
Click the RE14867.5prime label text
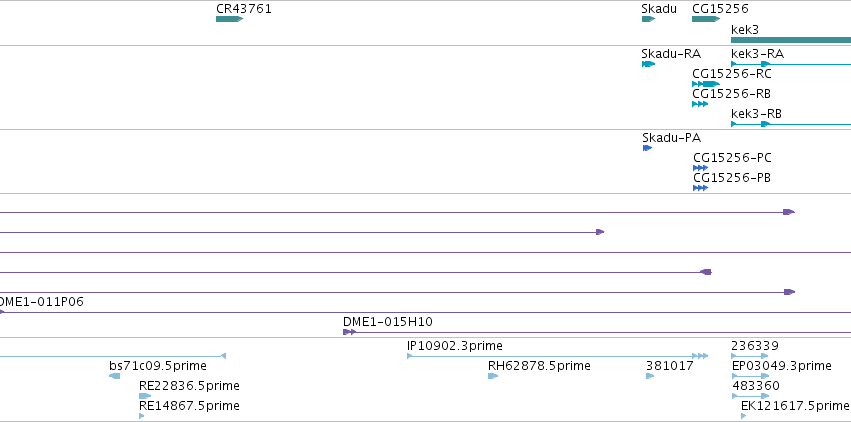tap(189, 406)
